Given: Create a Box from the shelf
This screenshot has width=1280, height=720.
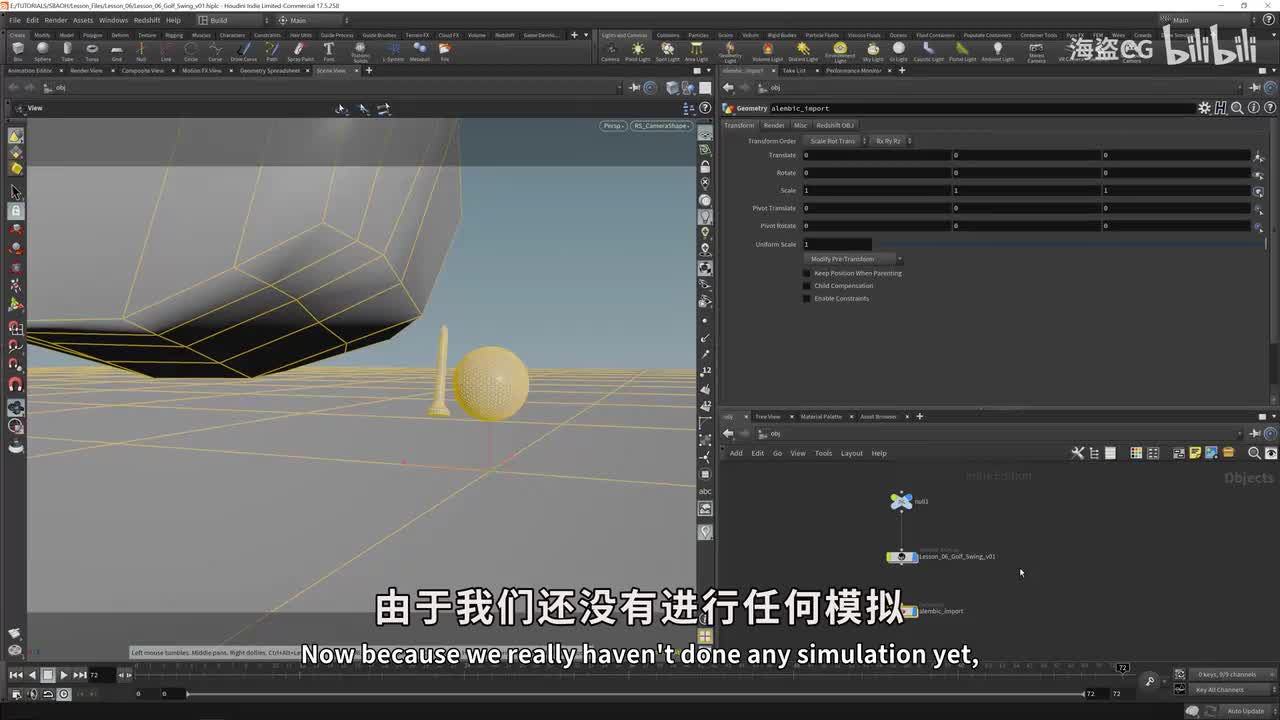Looking at the screenshot, I should pyautogui.click(x=18, y=51).
